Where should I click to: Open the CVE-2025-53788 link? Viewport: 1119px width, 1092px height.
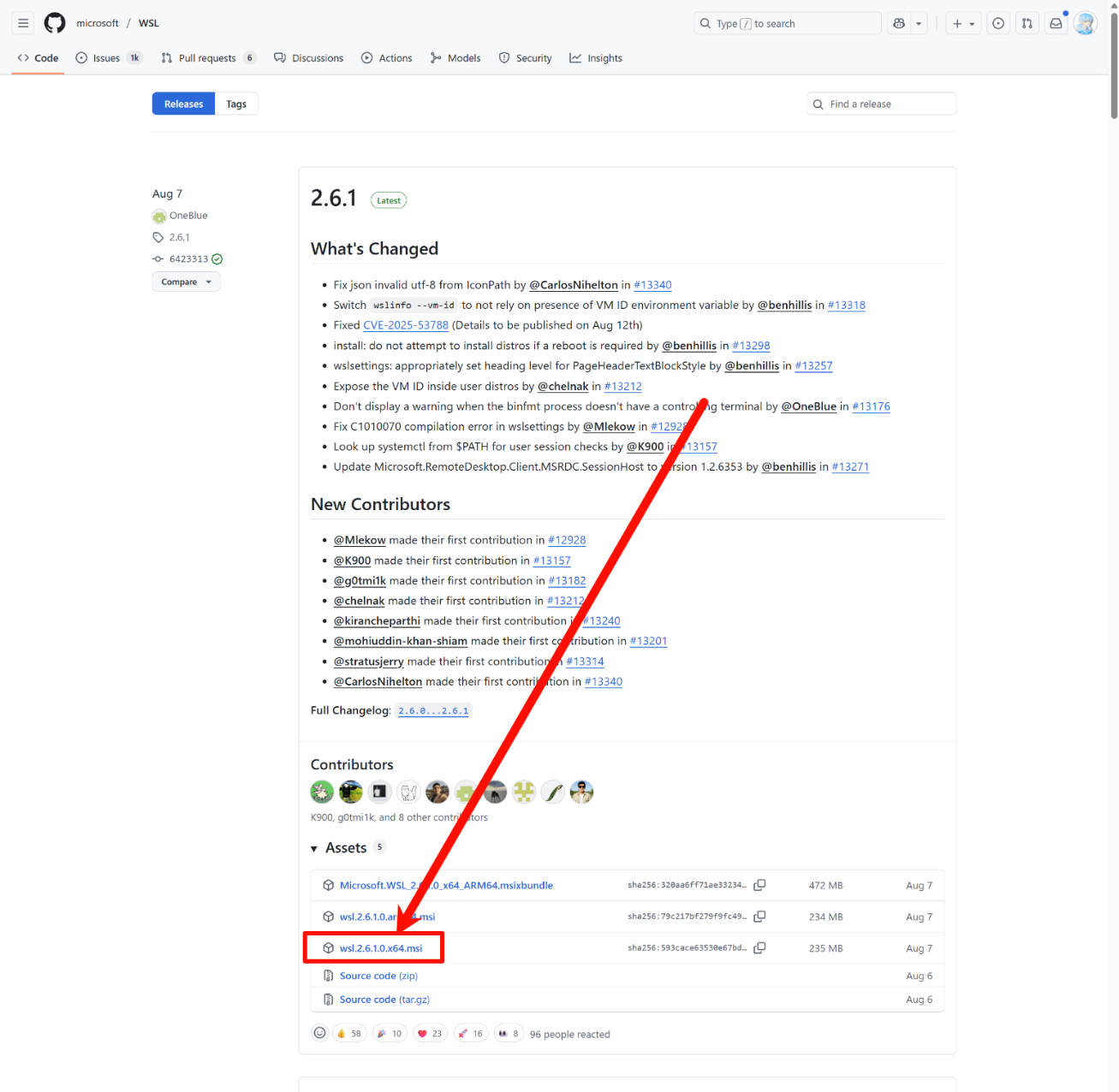pos(406,325)
